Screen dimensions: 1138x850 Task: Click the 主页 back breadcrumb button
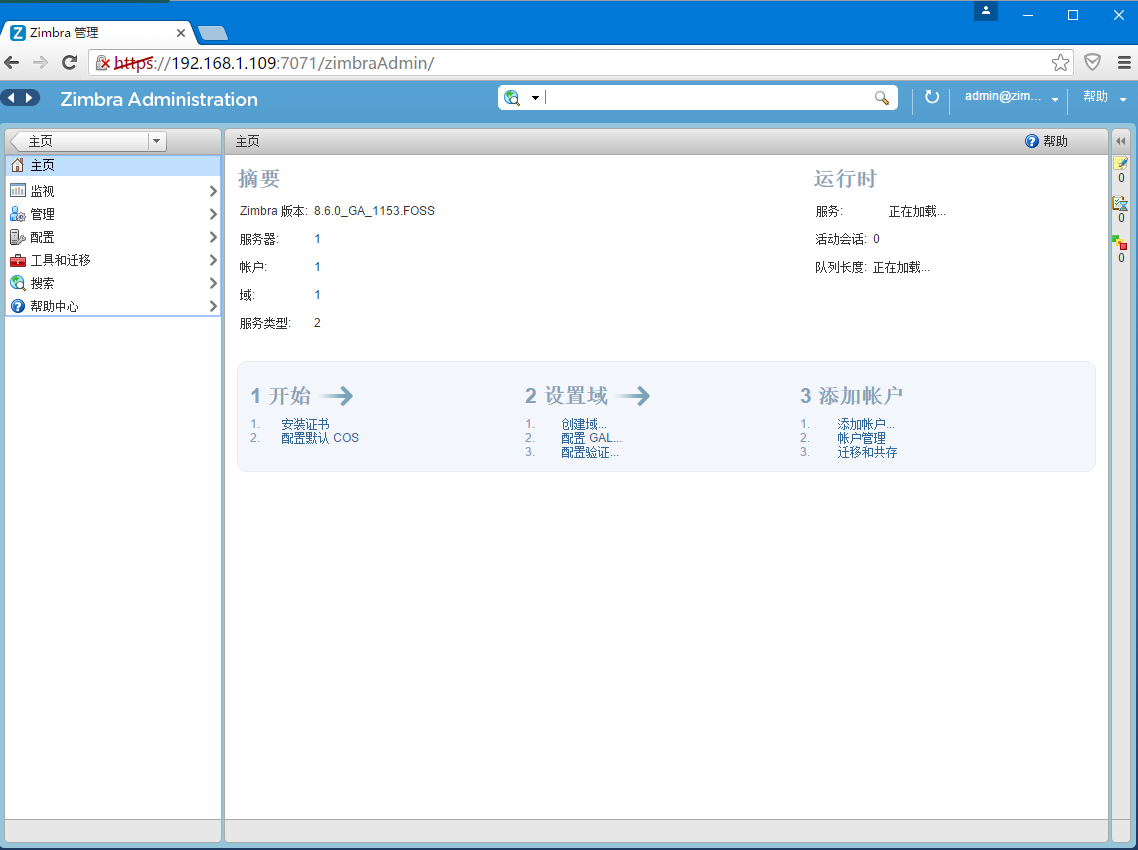(81, 141)
